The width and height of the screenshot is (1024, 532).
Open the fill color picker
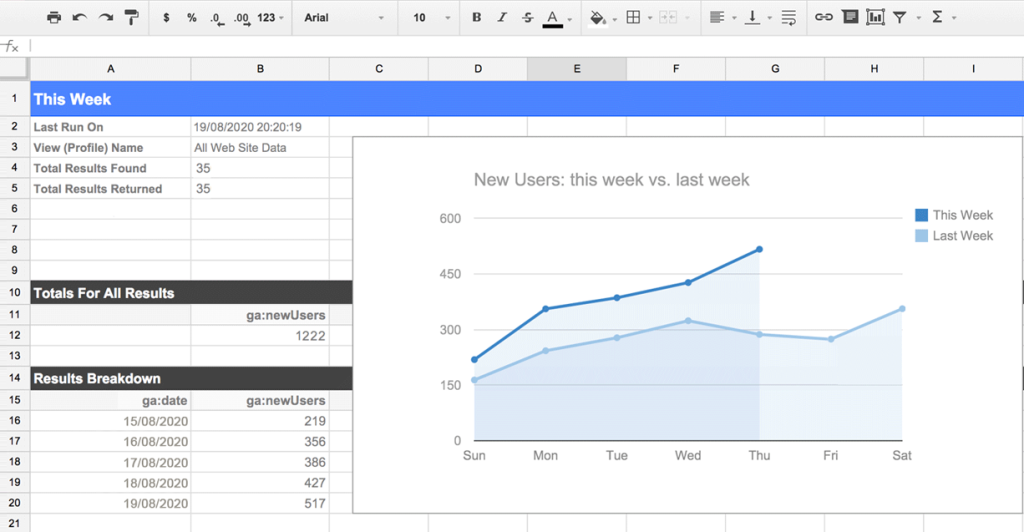tap(598, 18)
